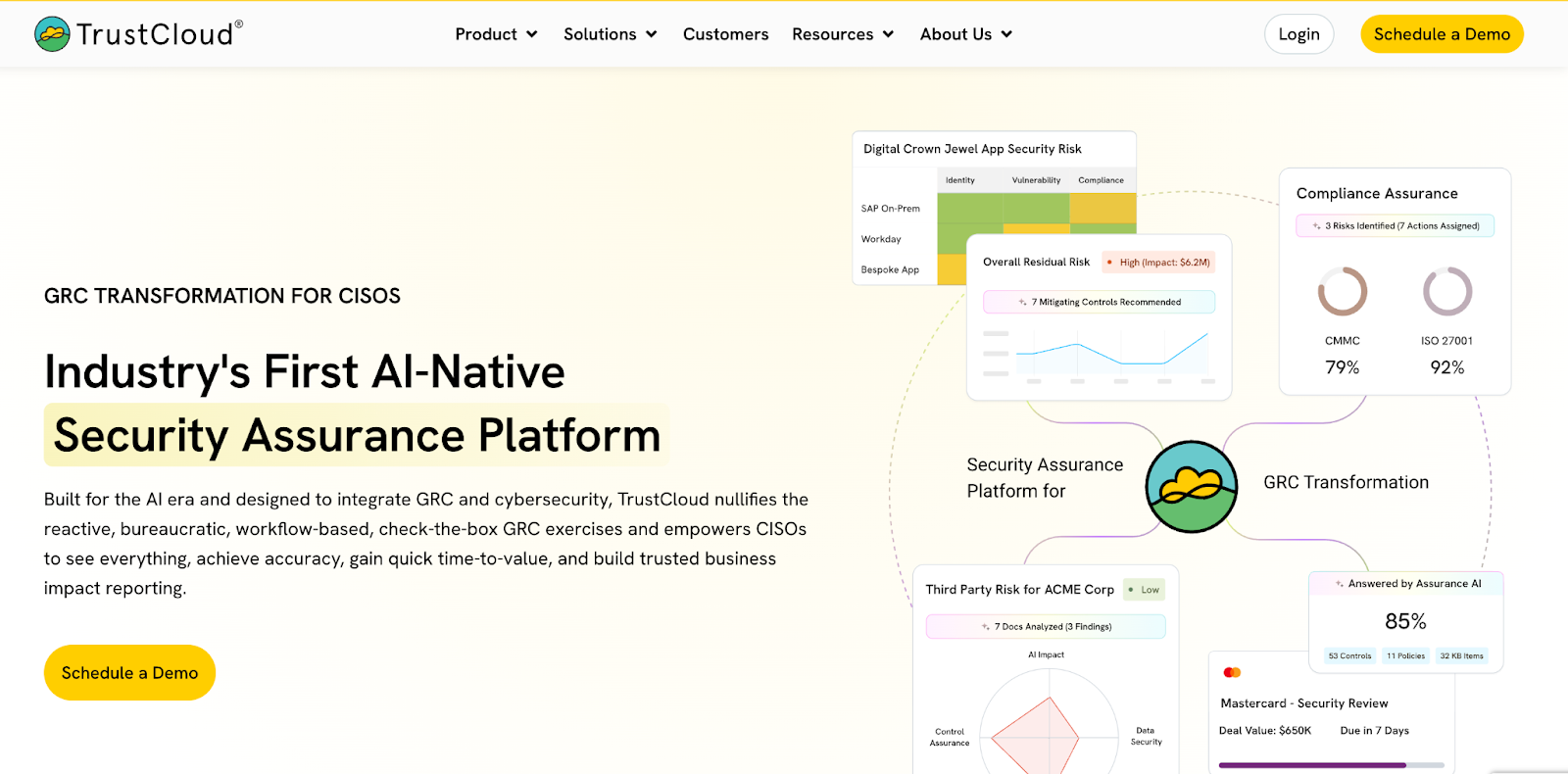This screenshot has height=774, width=1568.
Task: Click the 53 Controls tag
Action: (x=1349, y=656)
